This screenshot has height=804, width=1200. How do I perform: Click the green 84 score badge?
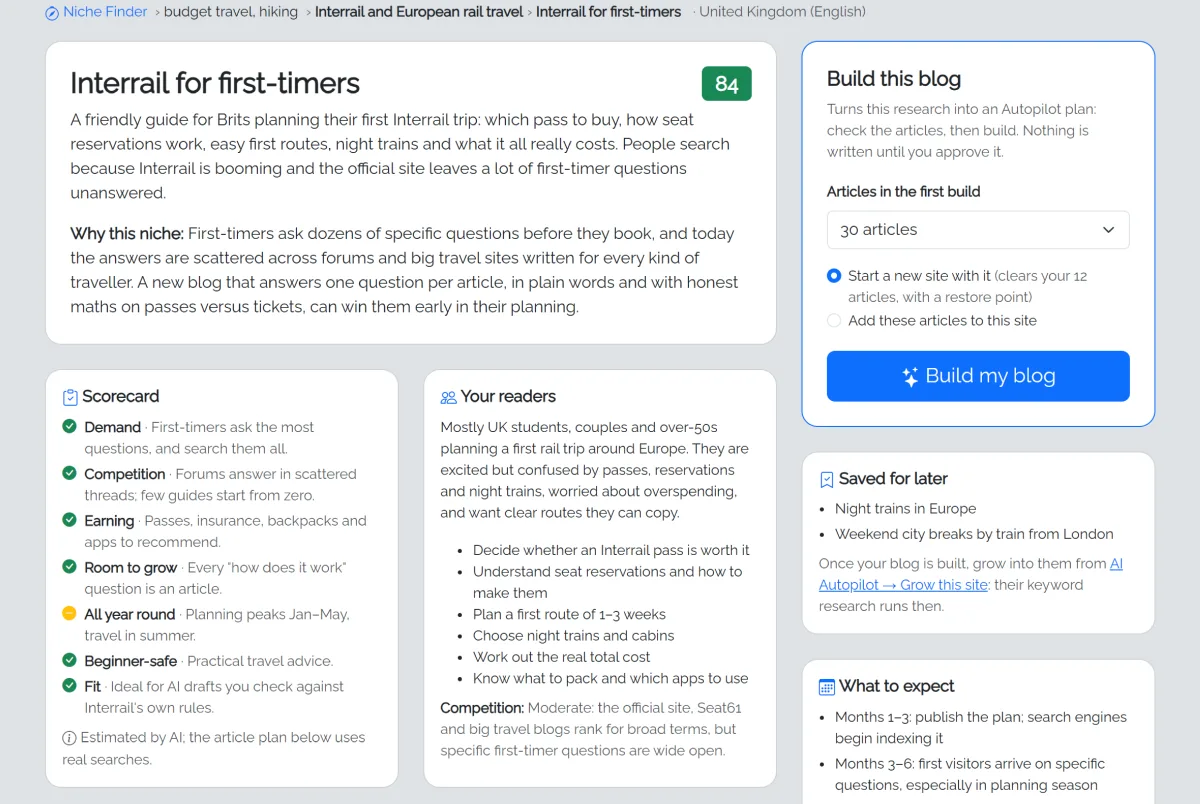click(x=727, y=84)
